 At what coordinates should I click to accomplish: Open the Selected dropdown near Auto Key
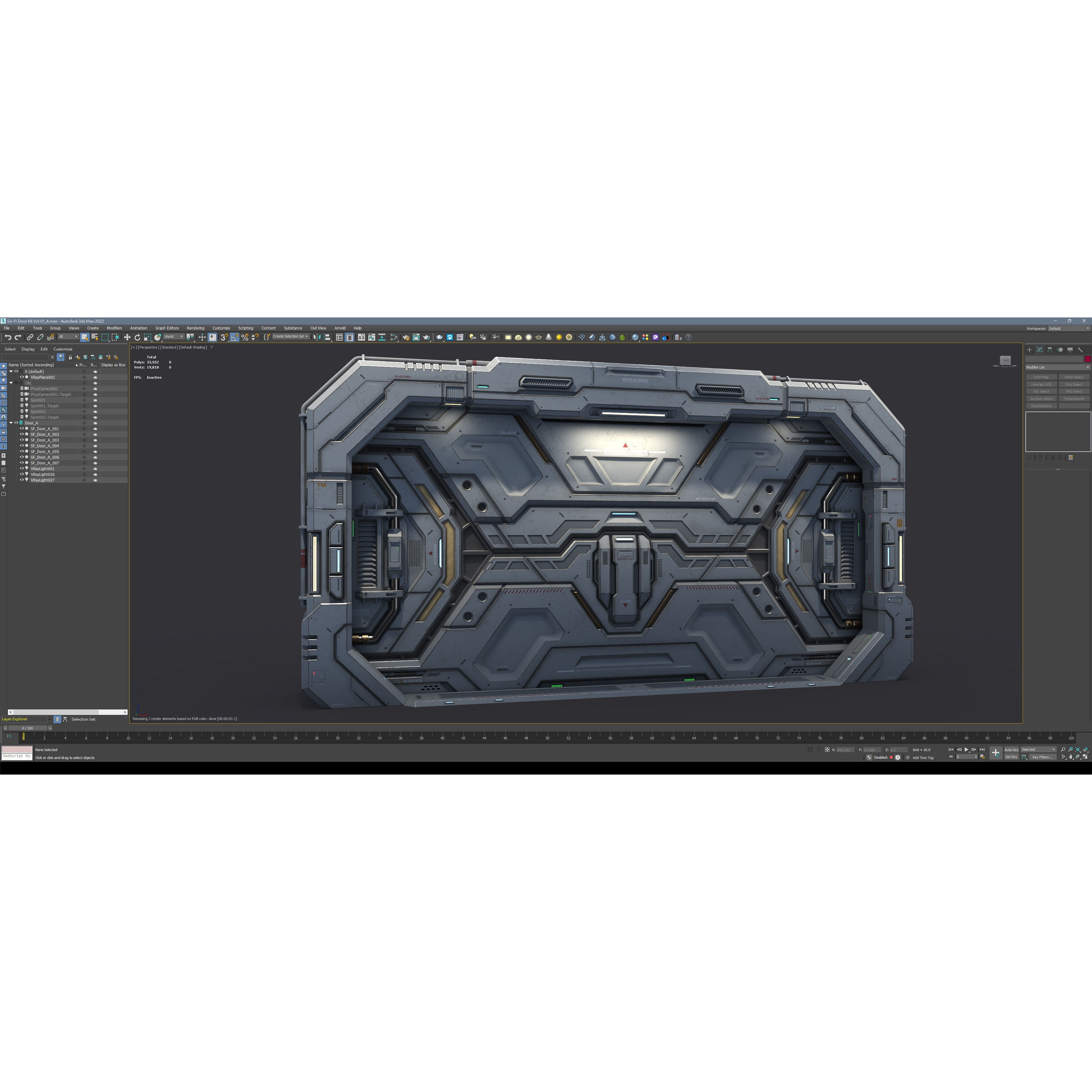pos(1038,750)
